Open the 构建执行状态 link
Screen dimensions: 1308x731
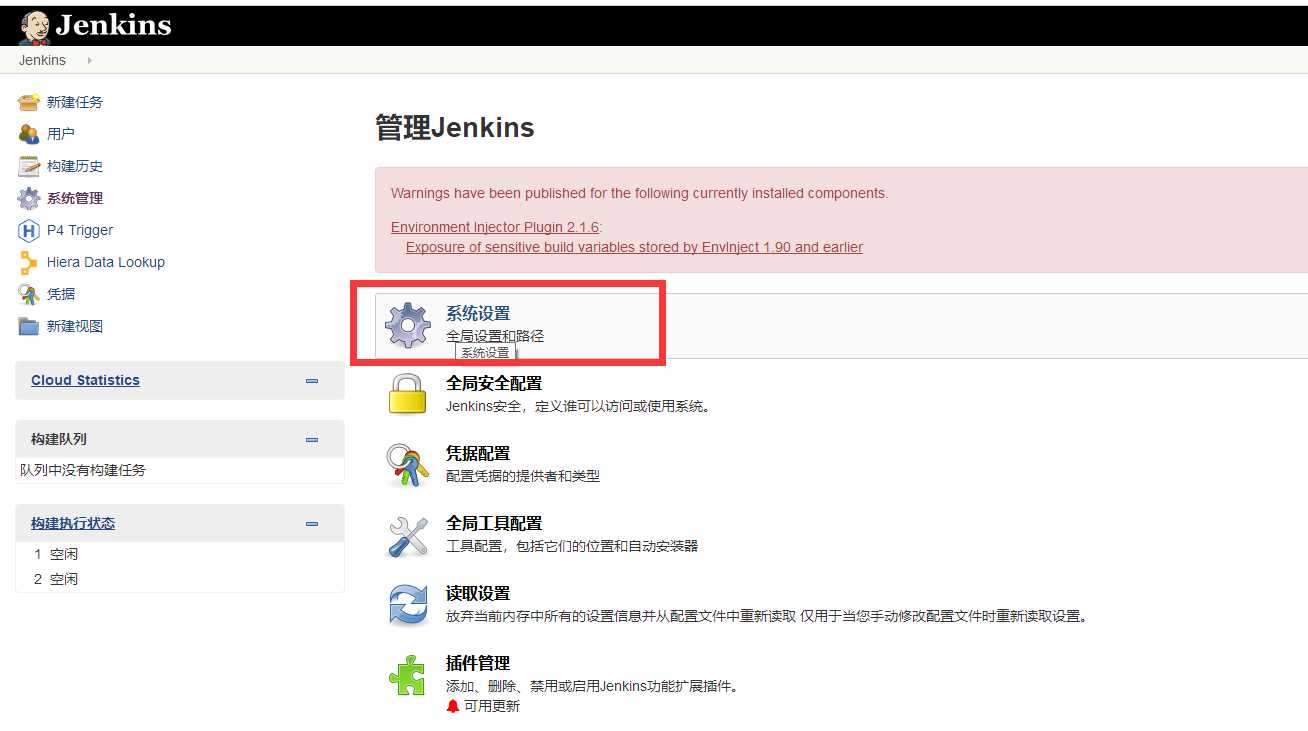pyautogui.click(x=73, y=523)
